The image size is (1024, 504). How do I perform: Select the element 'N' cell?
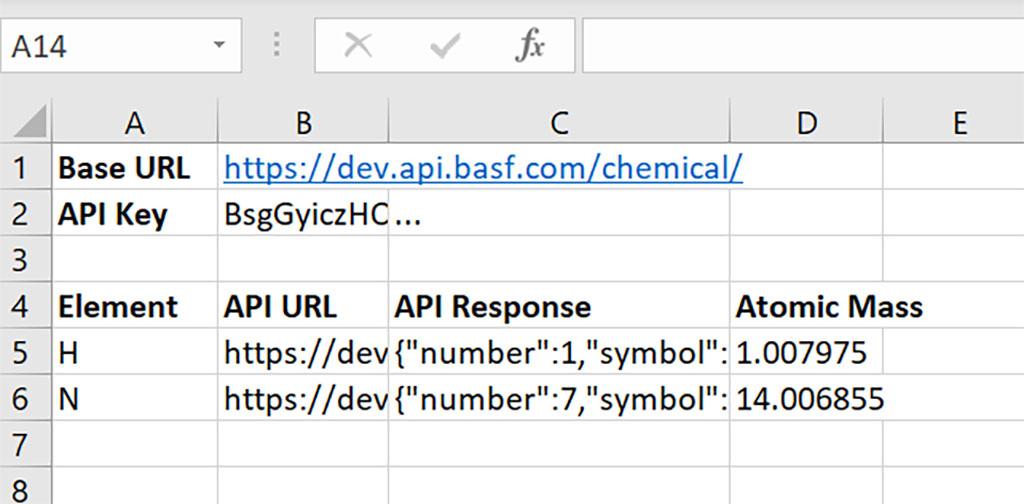(x=135, y=398)
